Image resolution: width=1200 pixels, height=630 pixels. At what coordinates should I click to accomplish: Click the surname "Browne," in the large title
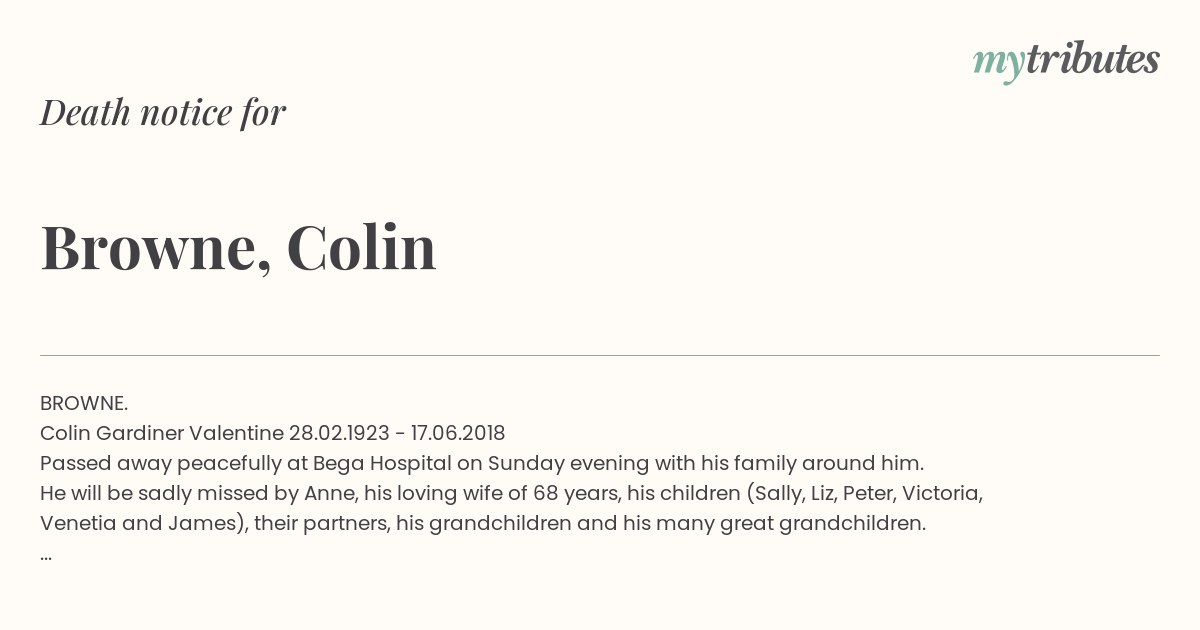(155, 247)
